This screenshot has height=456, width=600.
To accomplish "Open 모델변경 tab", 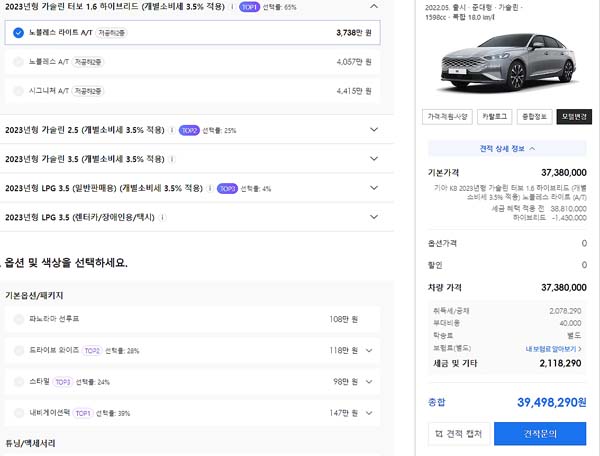I will pyautogui.click(x=574, y=117).
